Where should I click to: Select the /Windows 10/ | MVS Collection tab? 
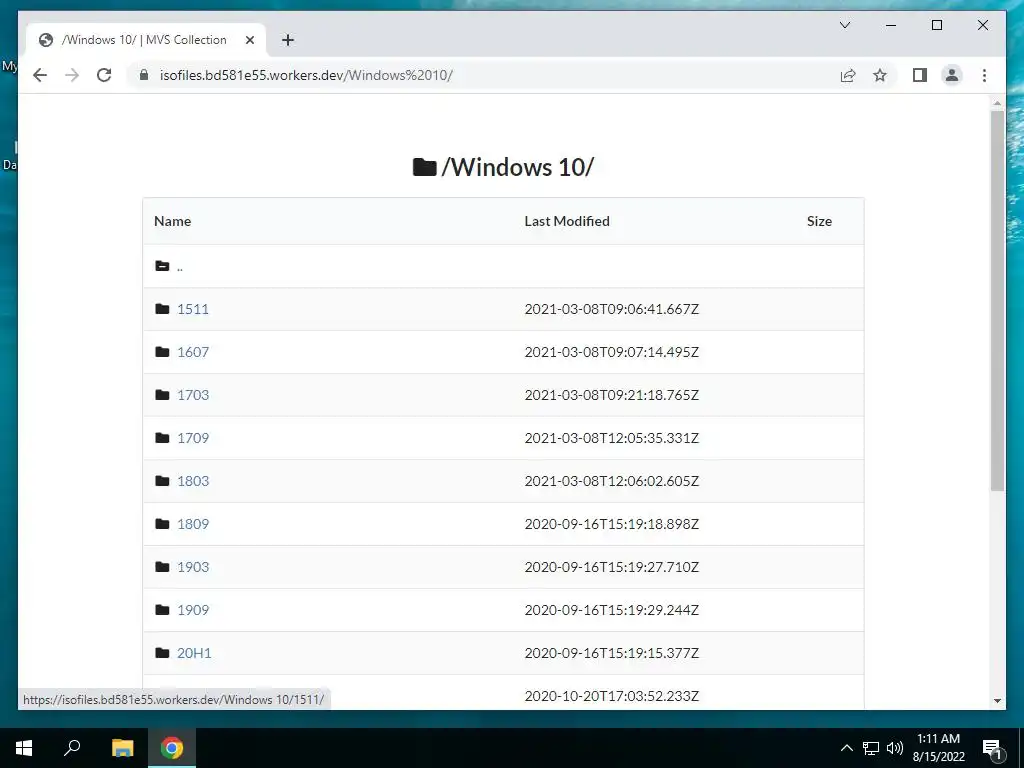(x=146, y=40)
